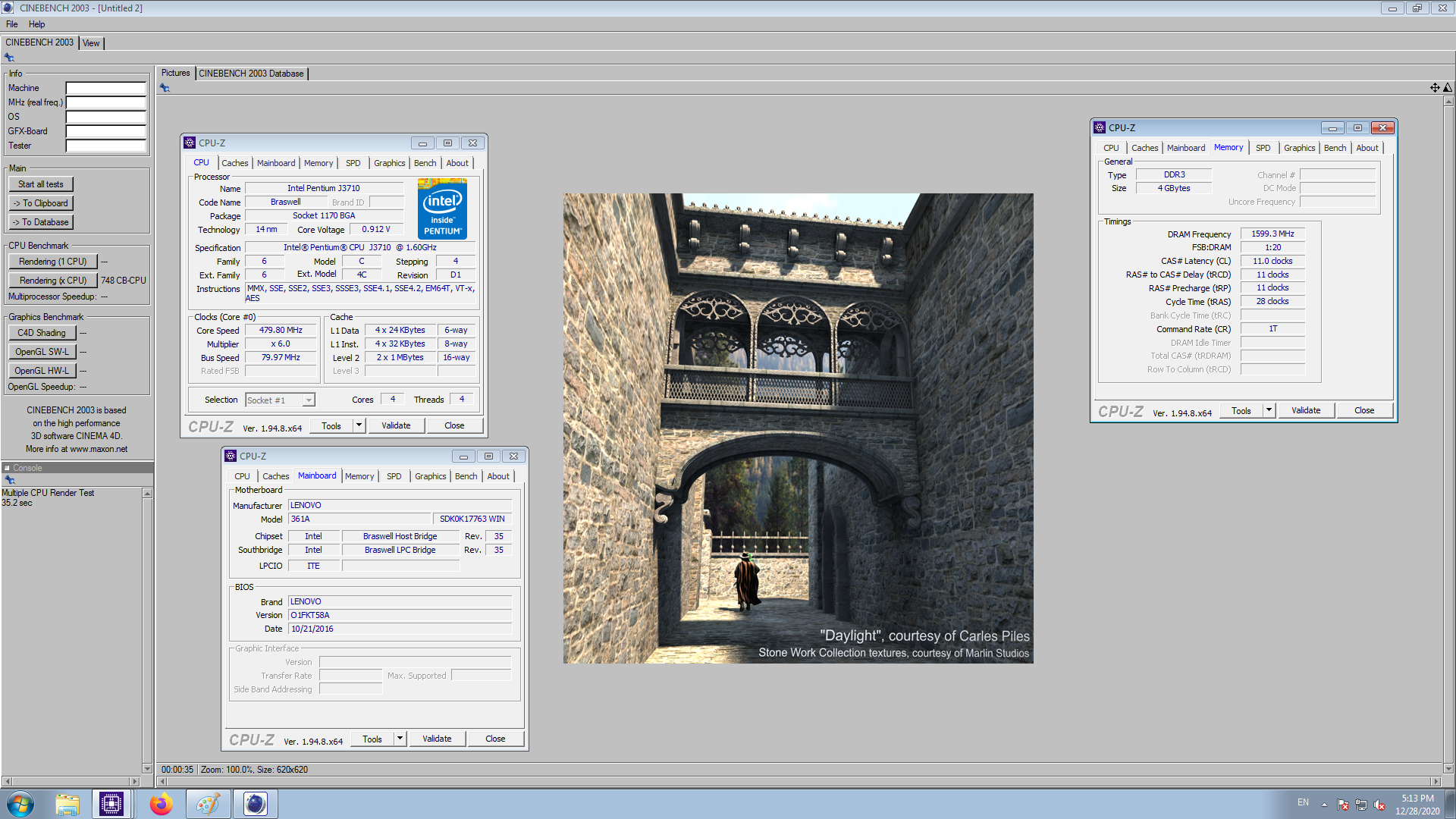
Task: Open Graphics tab in Mainboard window
Action: pyautogui.click(x=431, y=476)
